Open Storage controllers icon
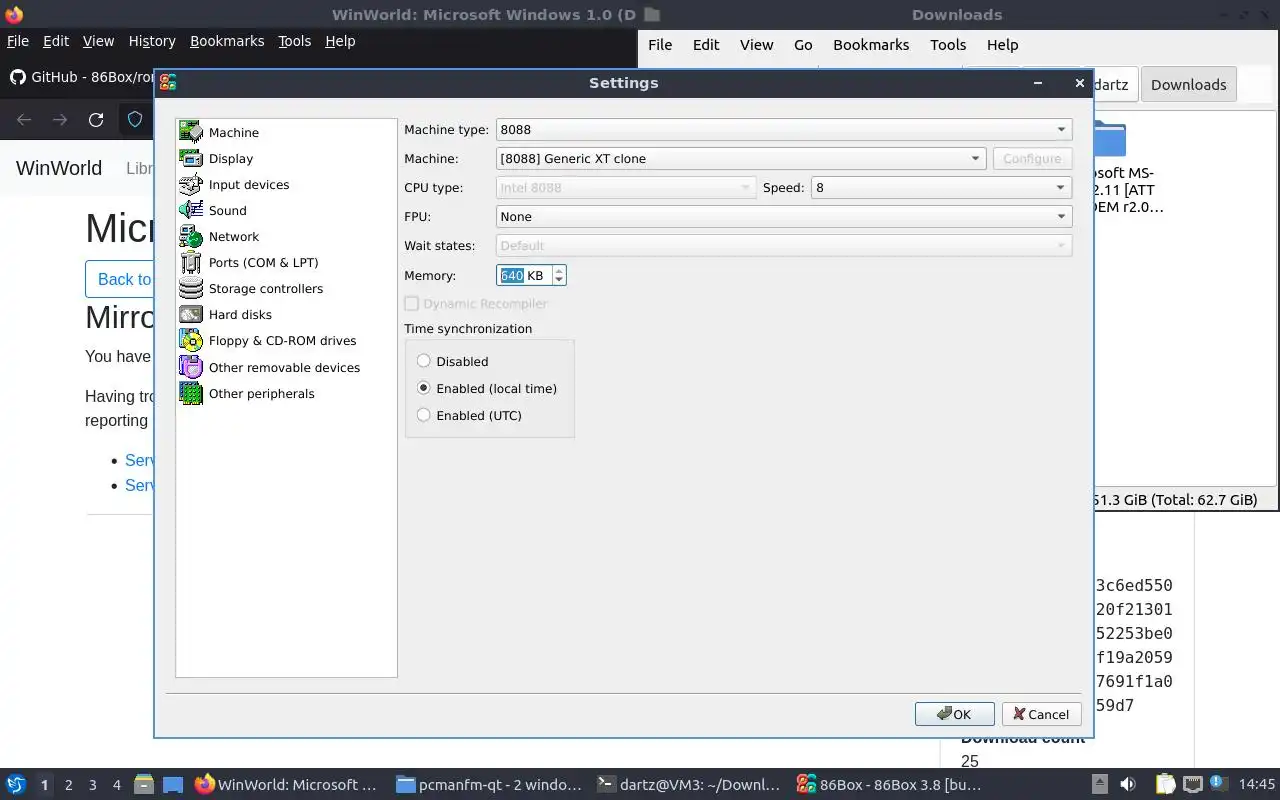 pos(191,288)
